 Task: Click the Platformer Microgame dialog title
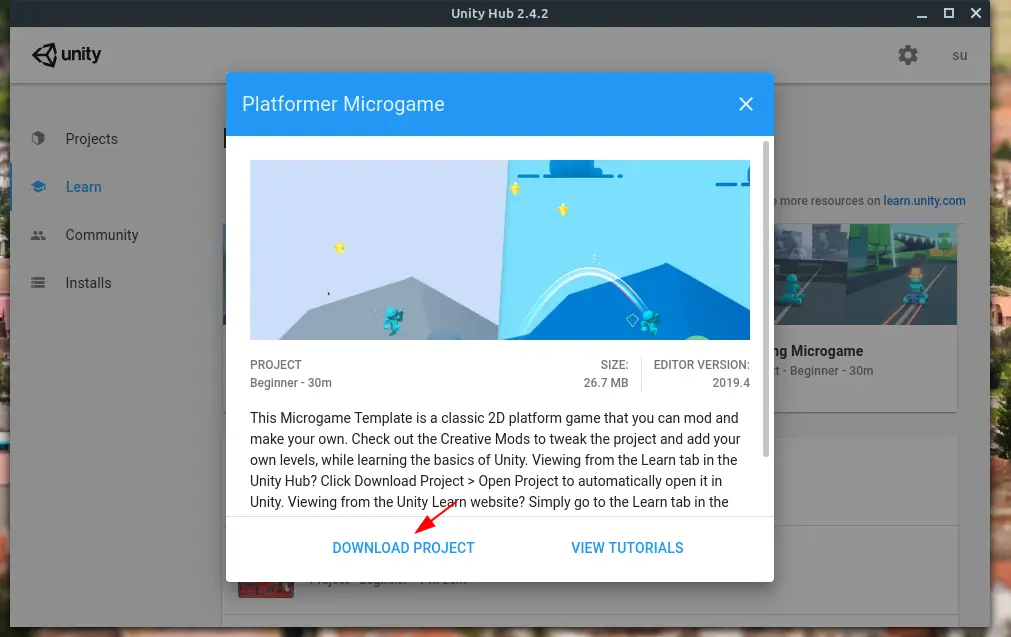point(343,104)
